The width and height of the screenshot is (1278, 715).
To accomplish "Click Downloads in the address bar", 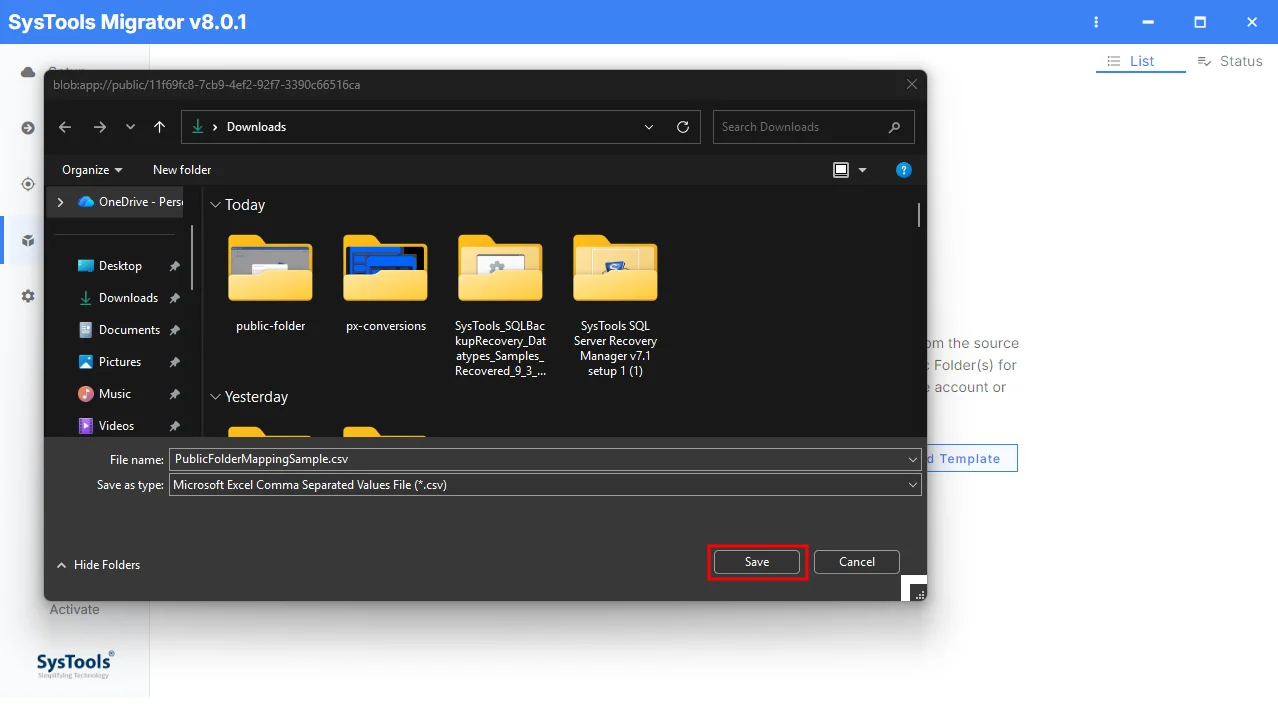I will click(256, 127).
